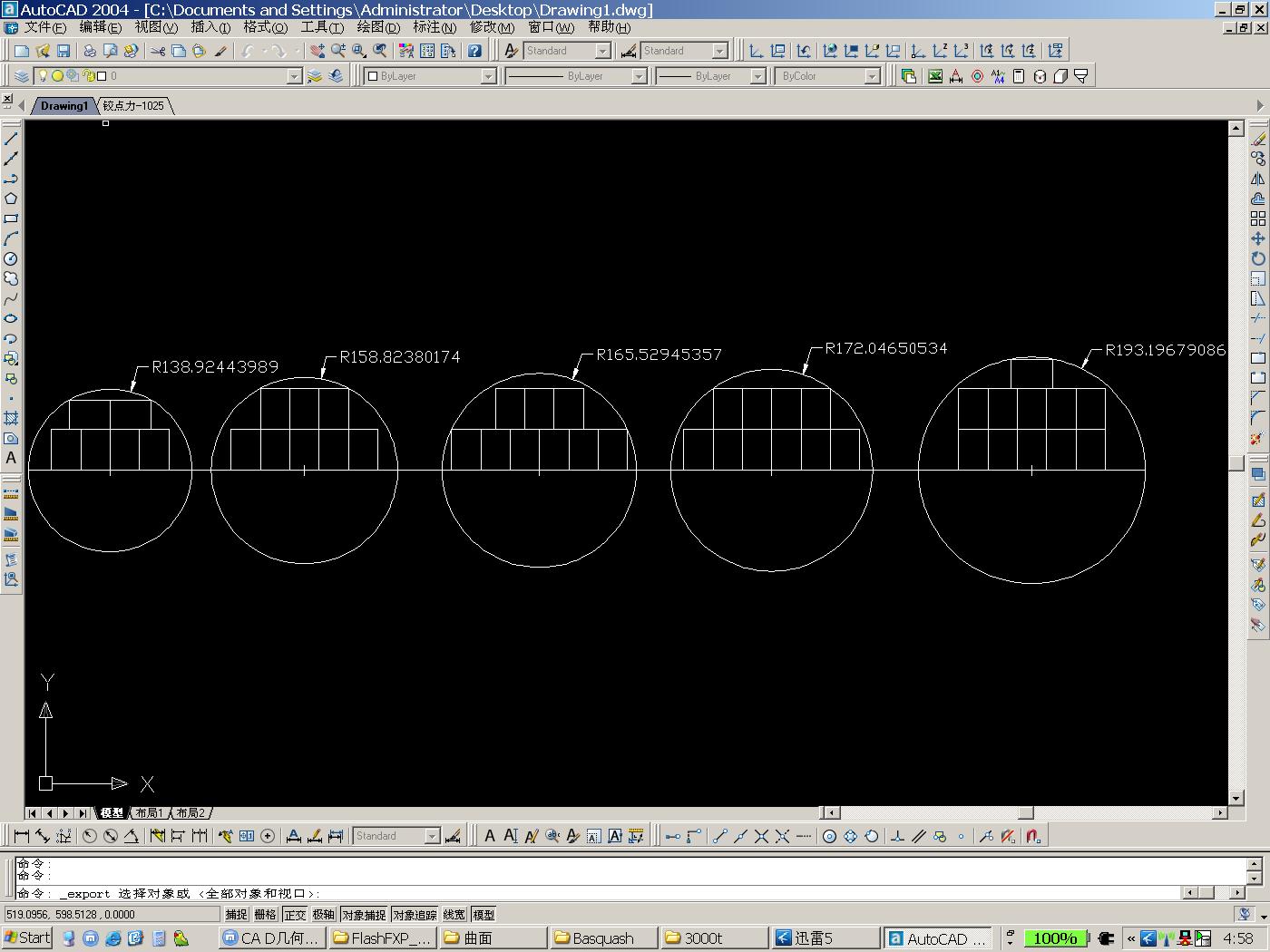
Task: Click the Print (plot) icon
Action: pos(90,51)
